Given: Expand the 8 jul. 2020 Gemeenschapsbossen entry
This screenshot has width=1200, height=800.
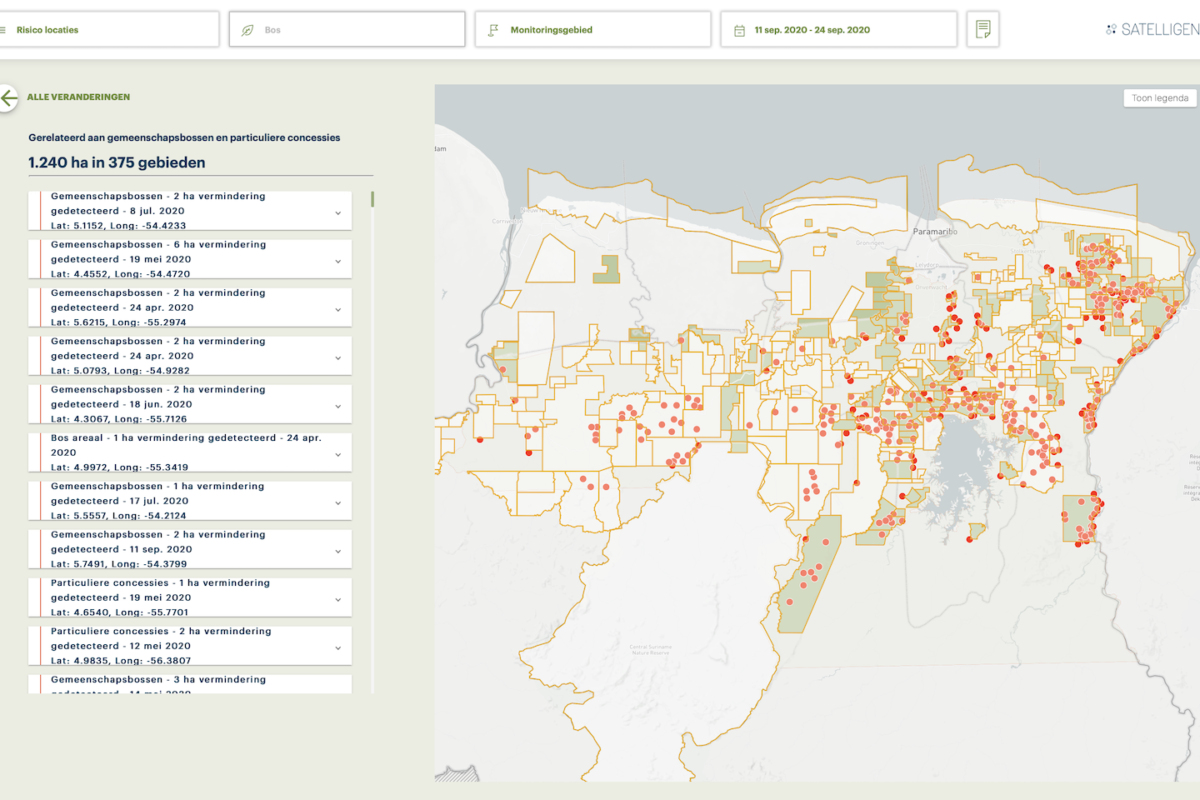Looking at the screenshot, I should click(338, 212).
